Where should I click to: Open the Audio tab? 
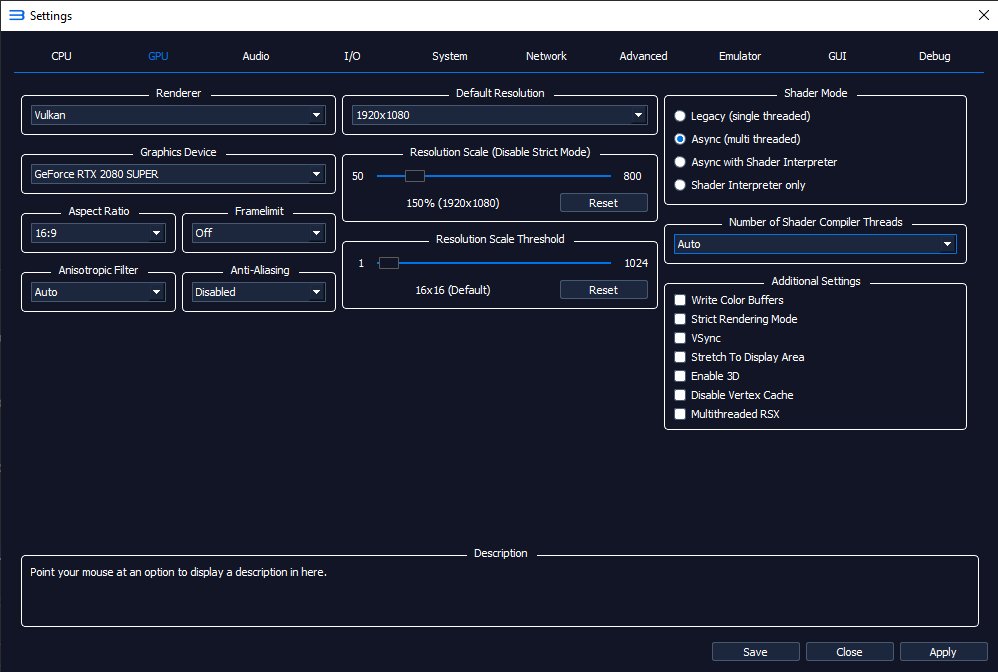pyautogui.click(x=255, y=56)
